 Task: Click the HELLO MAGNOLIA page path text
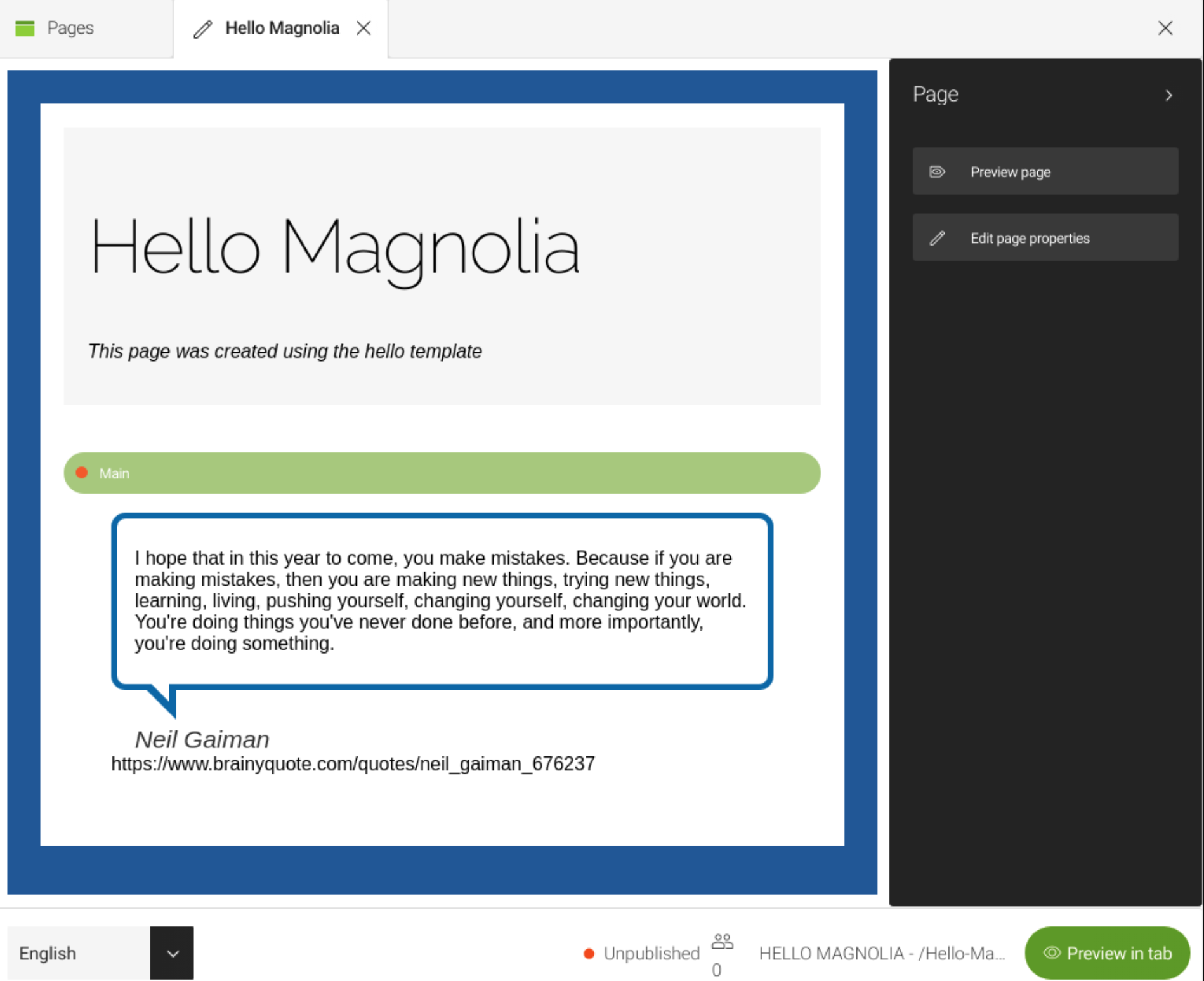pyautogui.click(x=882, y=953)
